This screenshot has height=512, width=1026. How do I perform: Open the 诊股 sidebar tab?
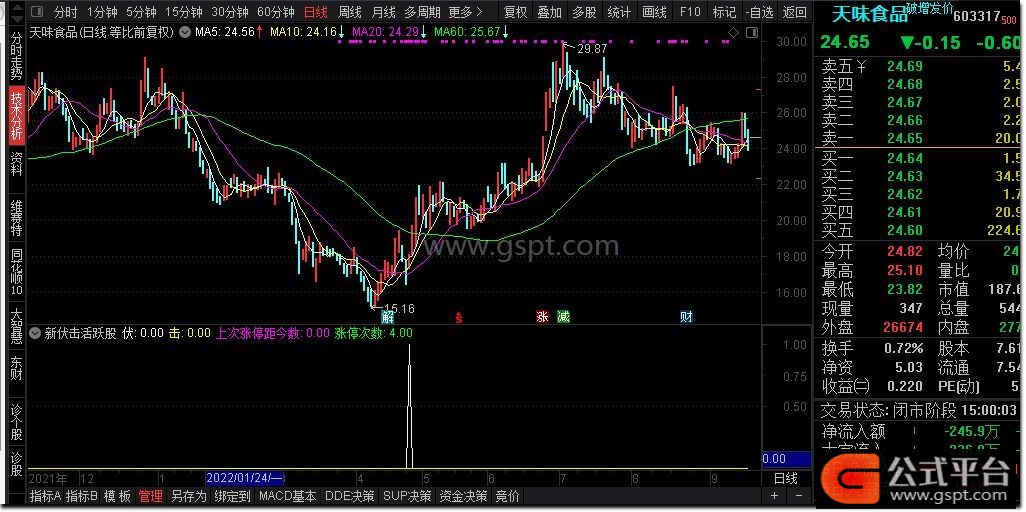click(x=16, y=464)
